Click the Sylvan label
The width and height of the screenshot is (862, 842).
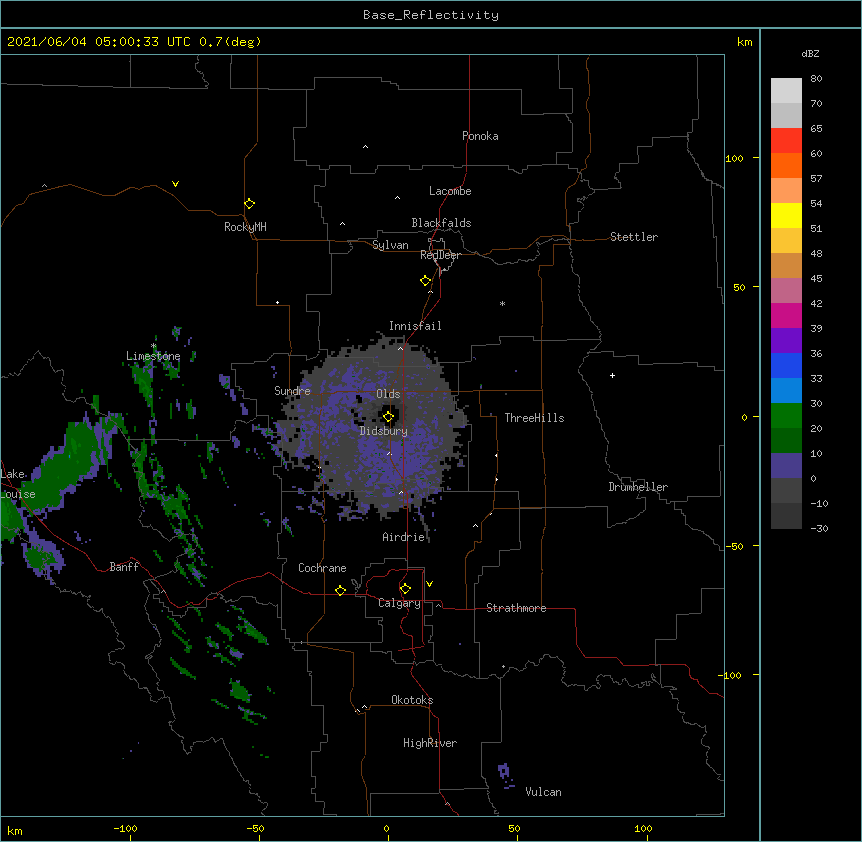pos(390,245)
